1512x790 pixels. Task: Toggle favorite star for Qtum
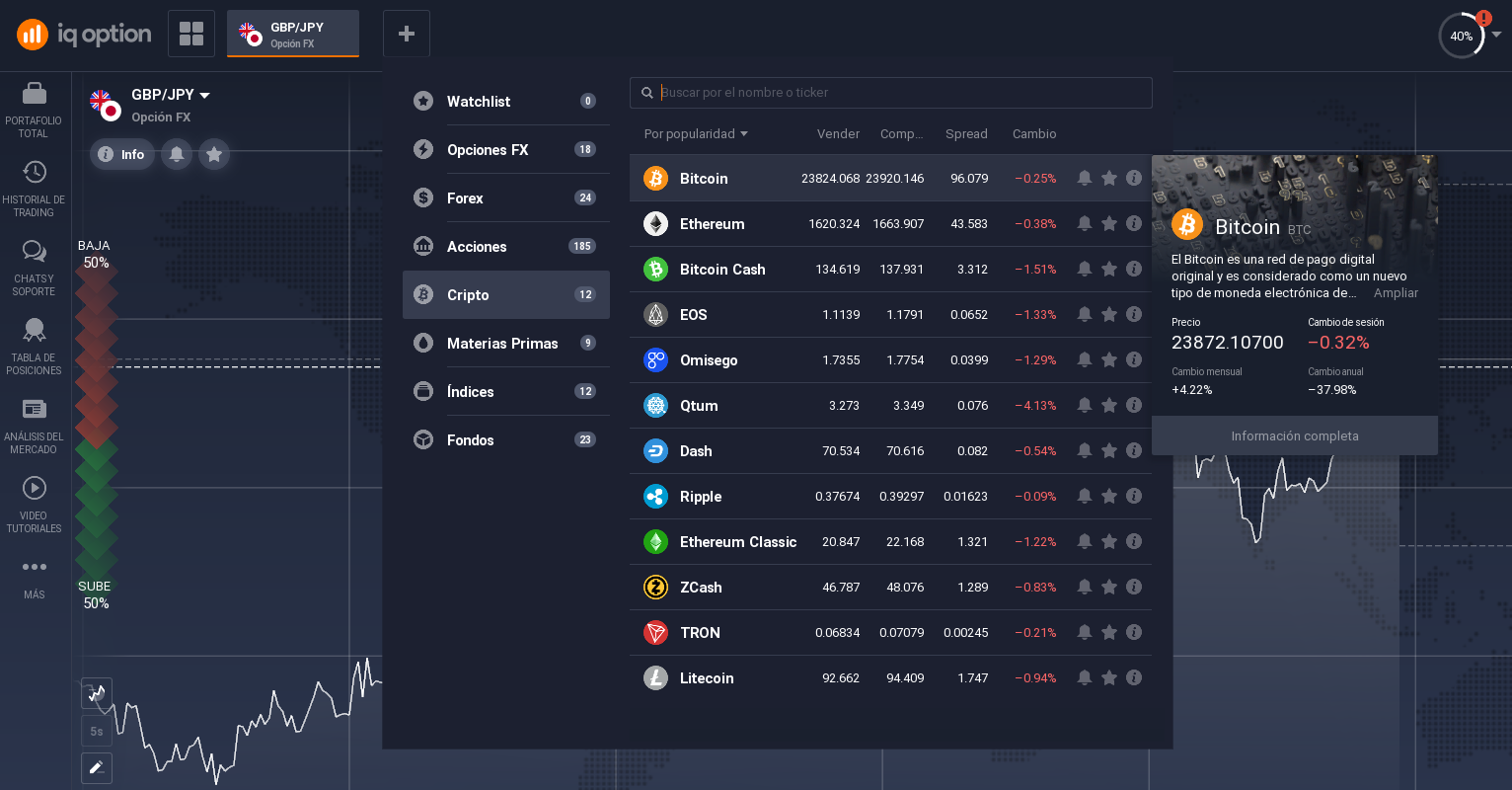1109,406
